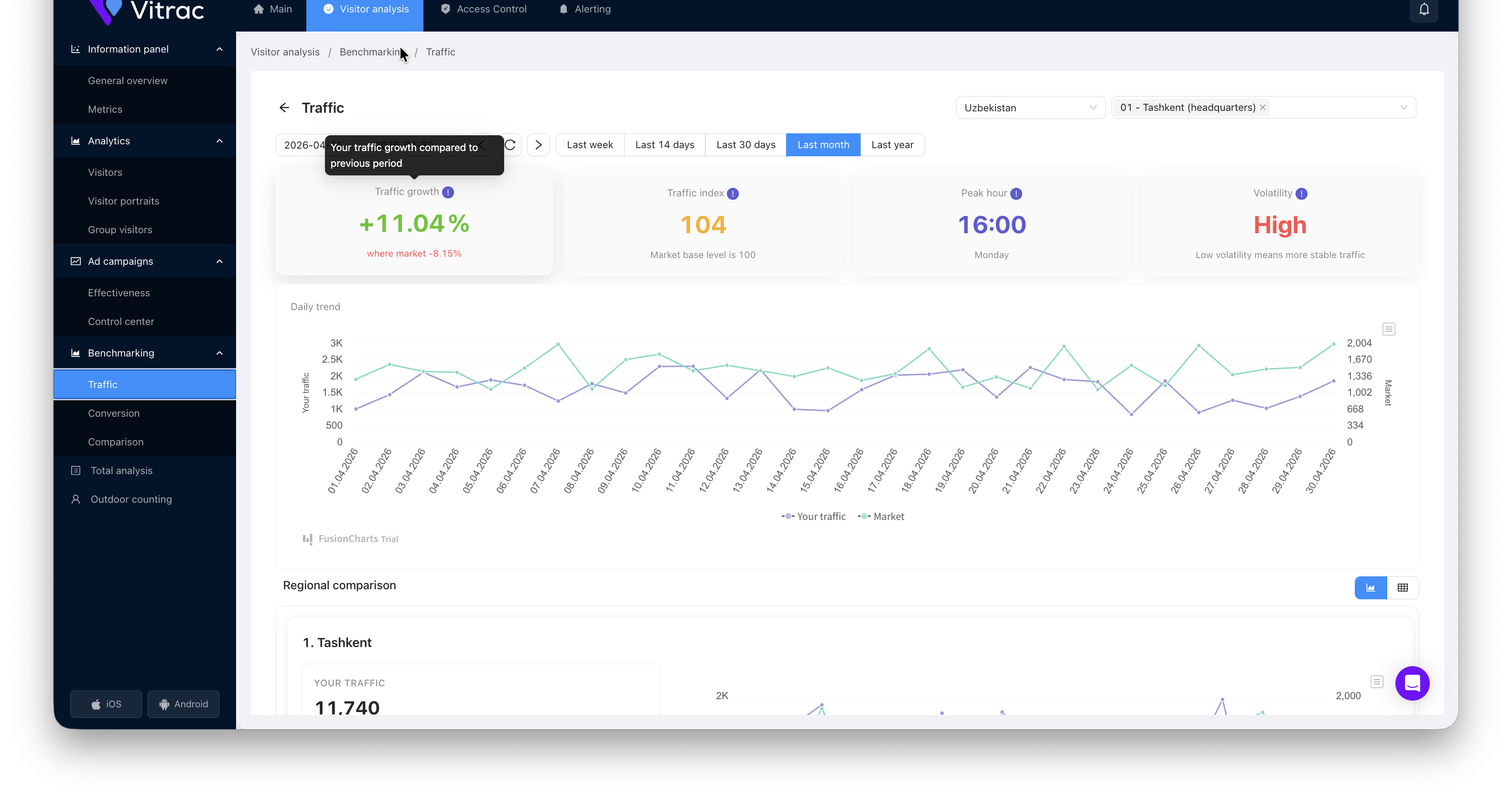Go to next period with right arrow
The width and height of the screenshot is (1512, 800).
pyautogui.click(x=538, y=144)
